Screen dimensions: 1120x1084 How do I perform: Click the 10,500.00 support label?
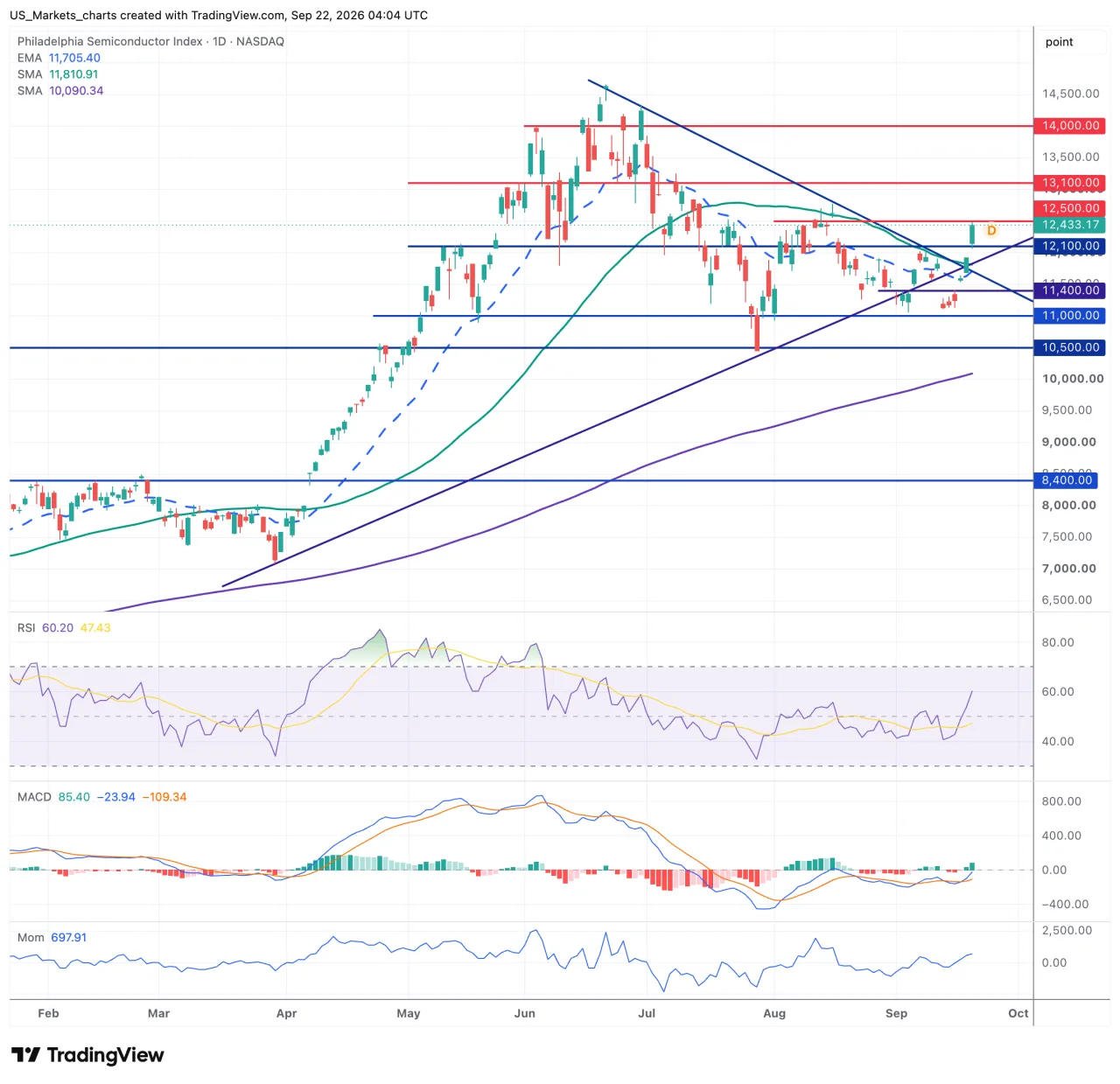point(1070,347)
